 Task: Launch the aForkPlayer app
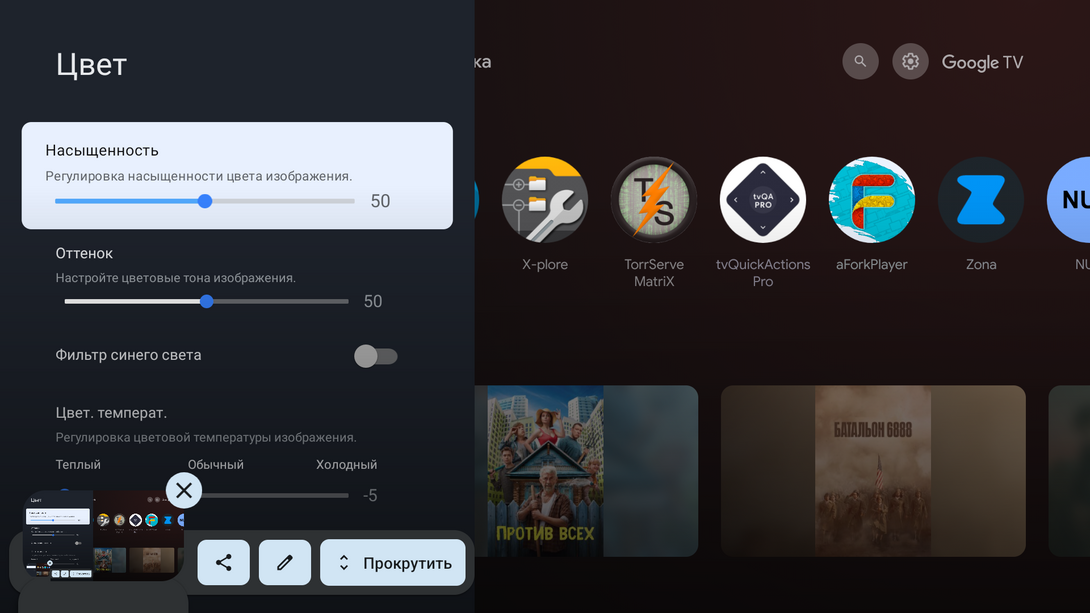tap(872, 200)
